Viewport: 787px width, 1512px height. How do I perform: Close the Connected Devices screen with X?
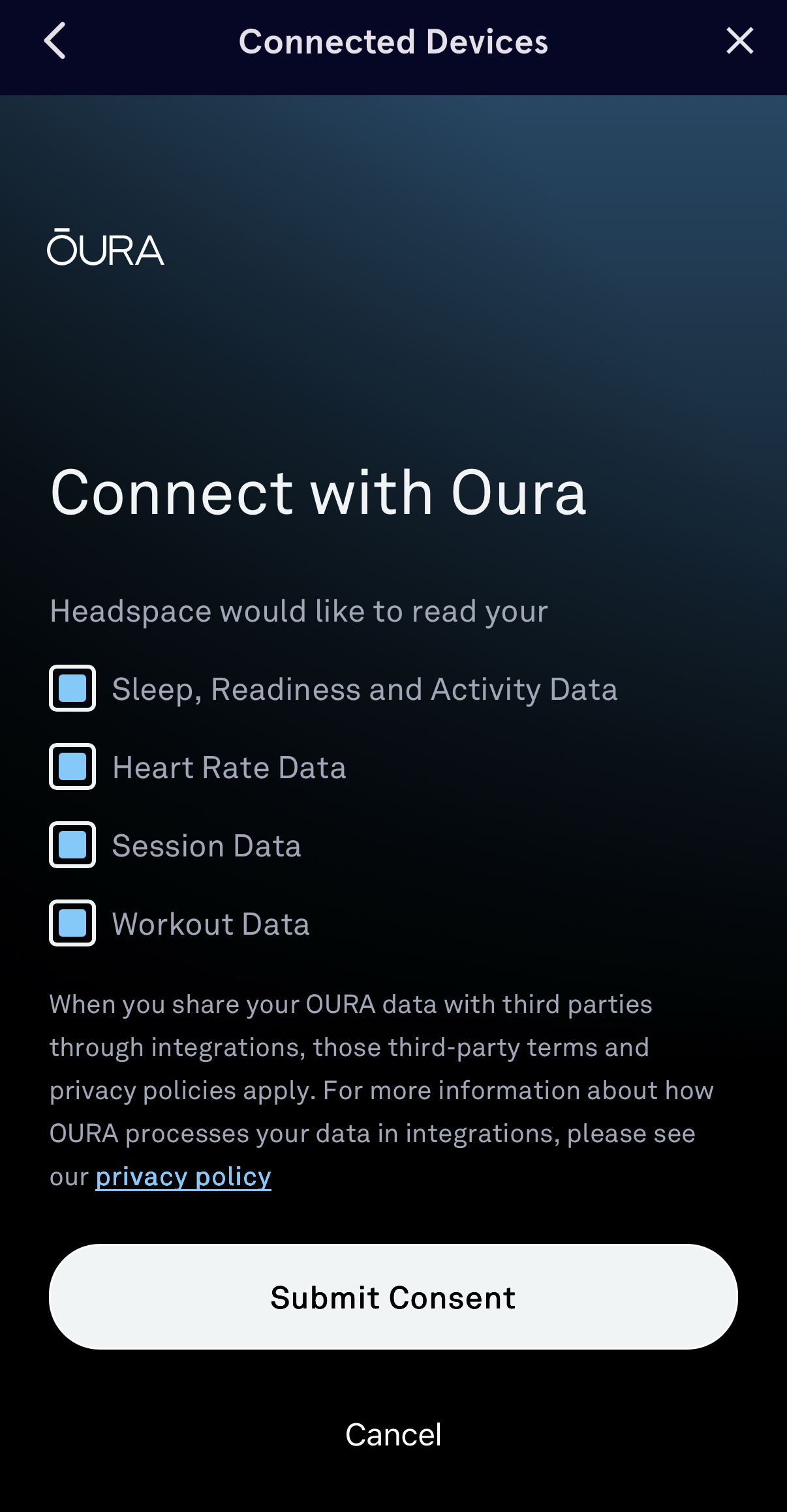click(739, 41)
